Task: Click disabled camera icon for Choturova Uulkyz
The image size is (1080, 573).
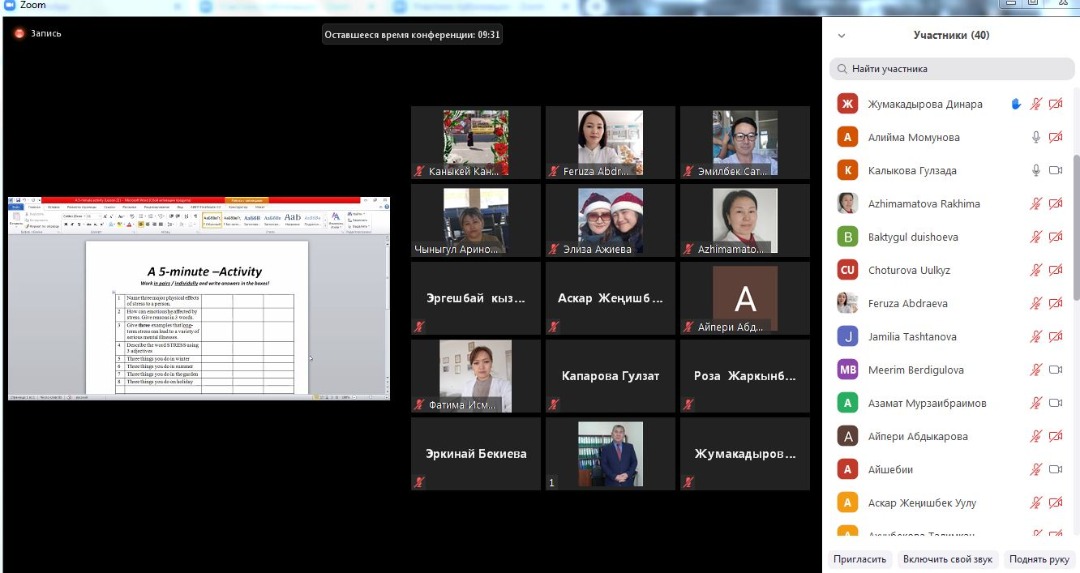Action: (1055, 270)
